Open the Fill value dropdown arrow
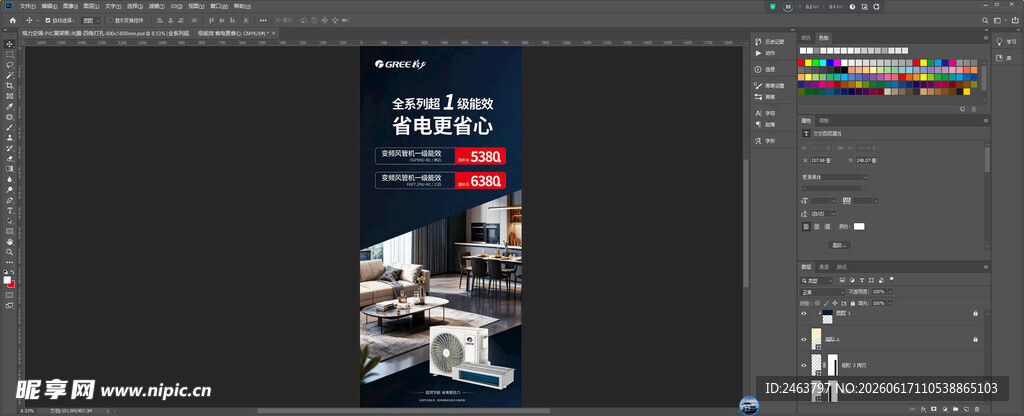The image size is (1024, 416). click(x=890, y=303)
